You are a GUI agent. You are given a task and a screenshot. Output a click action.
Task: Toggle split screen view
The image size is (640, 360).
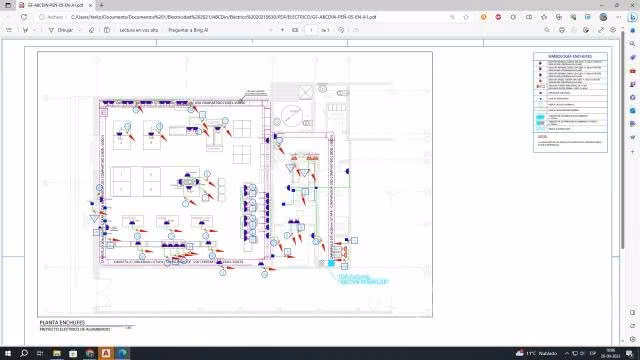[529, 17]
